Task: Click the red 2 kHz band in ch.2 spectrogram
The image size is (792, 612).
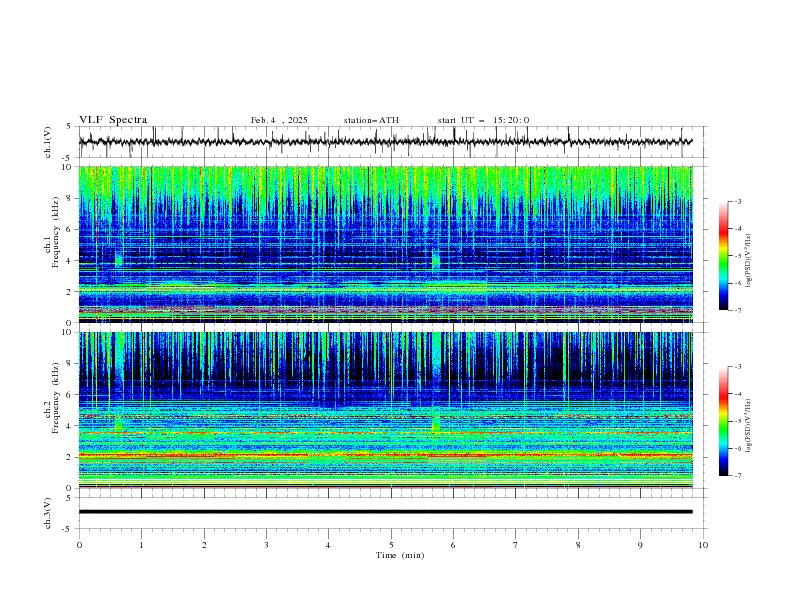Action: pyautogui.click(x=385, y=455)
